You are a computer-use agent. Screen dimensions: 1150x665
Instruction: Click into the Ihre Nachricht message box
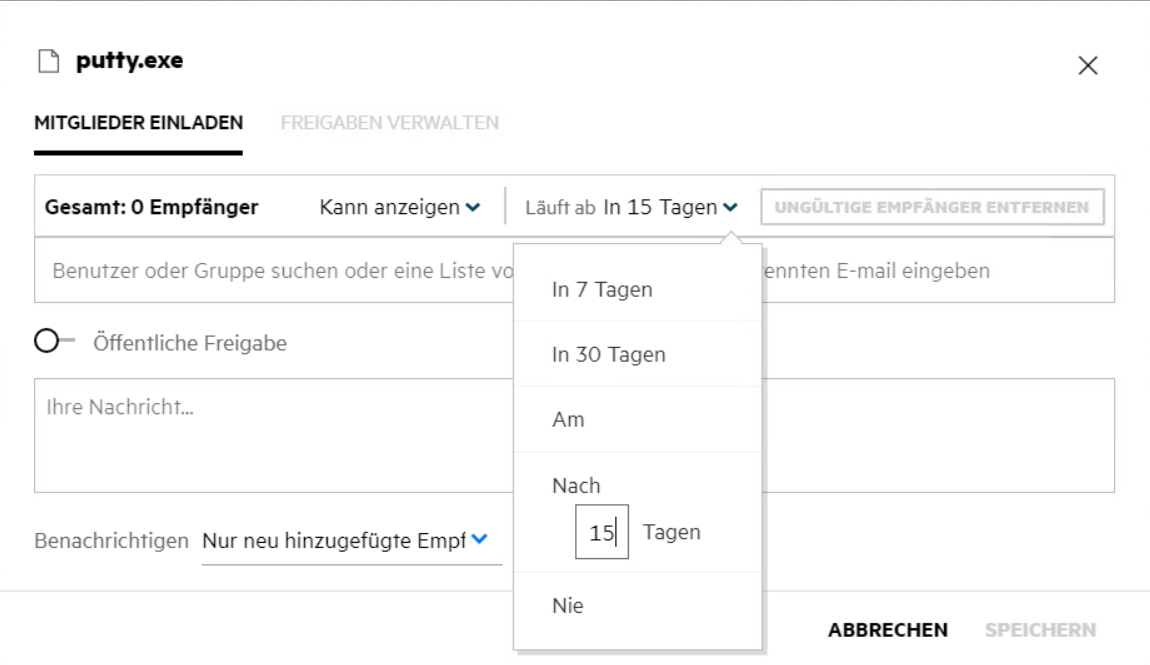pos(270,435)
